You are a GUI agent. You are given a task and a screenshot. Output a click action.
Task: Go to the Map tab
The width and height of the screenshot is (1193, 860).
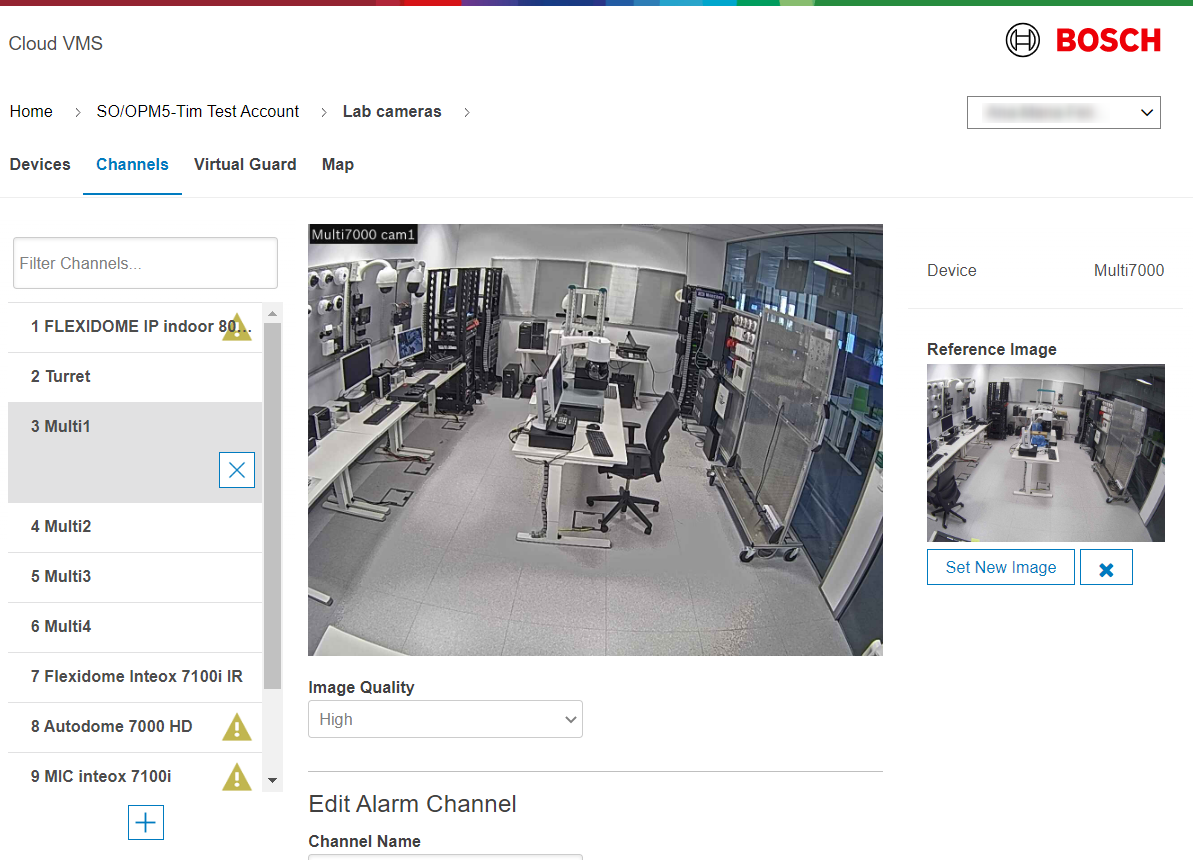338,165
